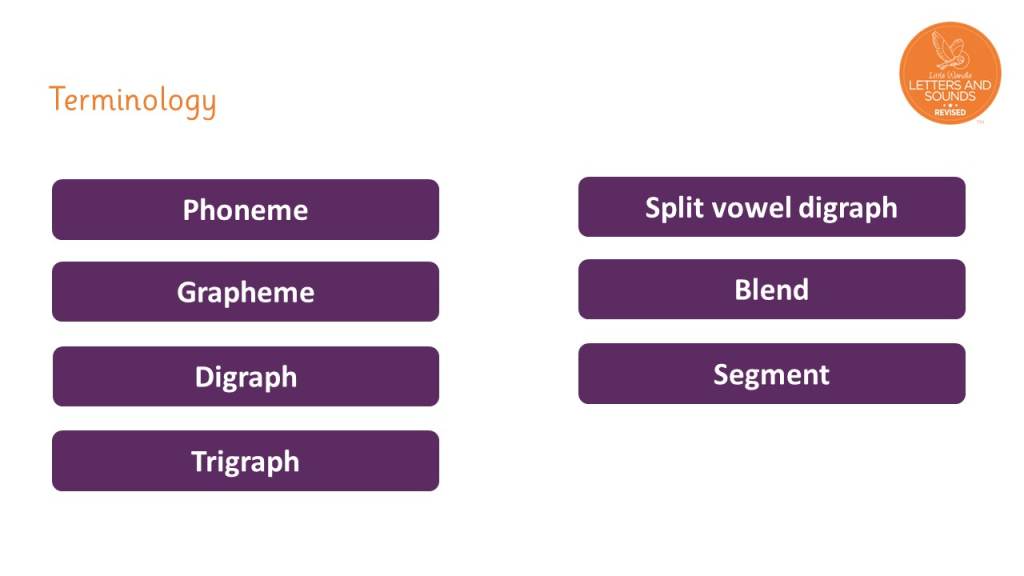Click the Digraph term button

(246, 377)
